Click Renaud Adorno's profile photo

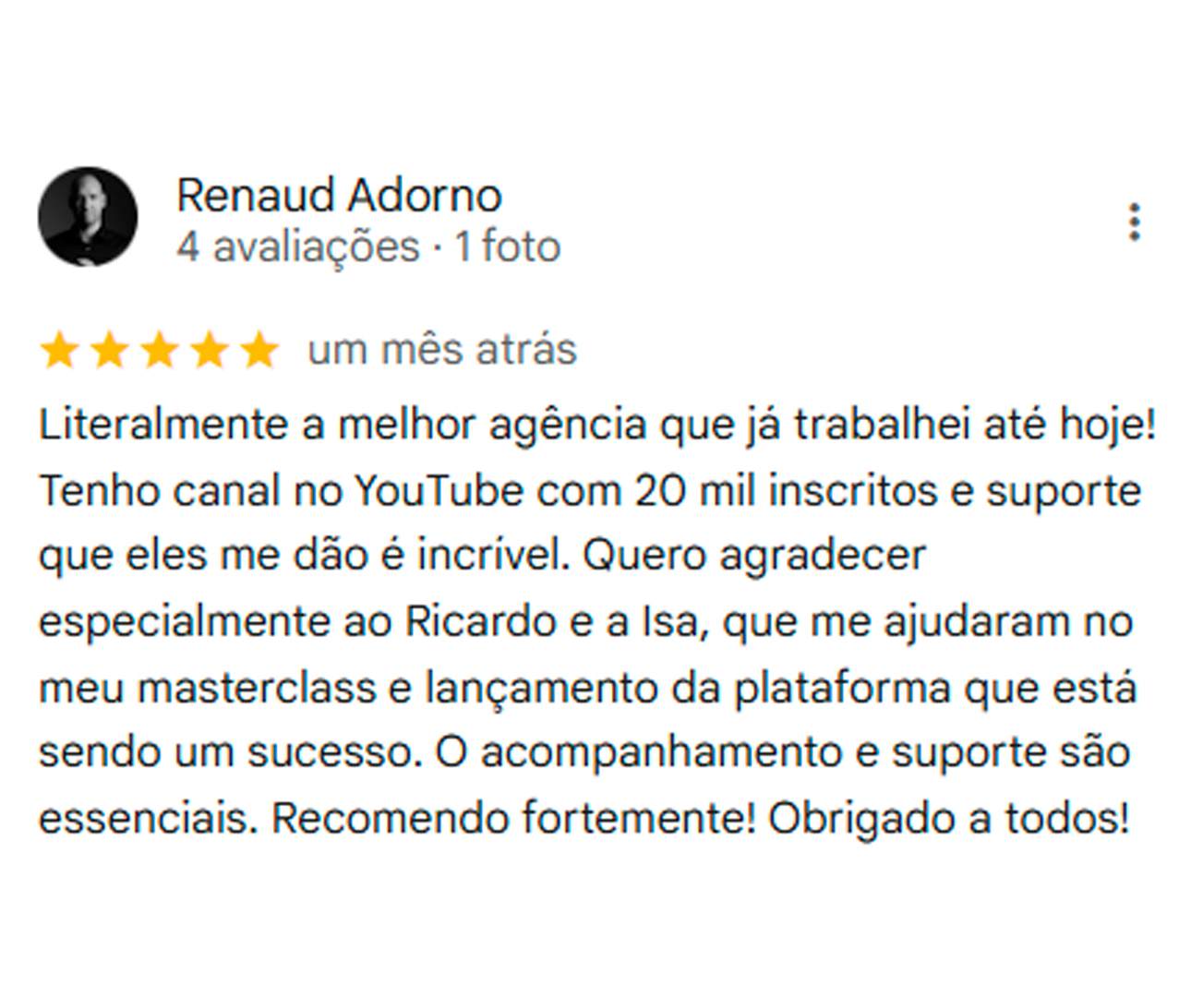[88, 217]
